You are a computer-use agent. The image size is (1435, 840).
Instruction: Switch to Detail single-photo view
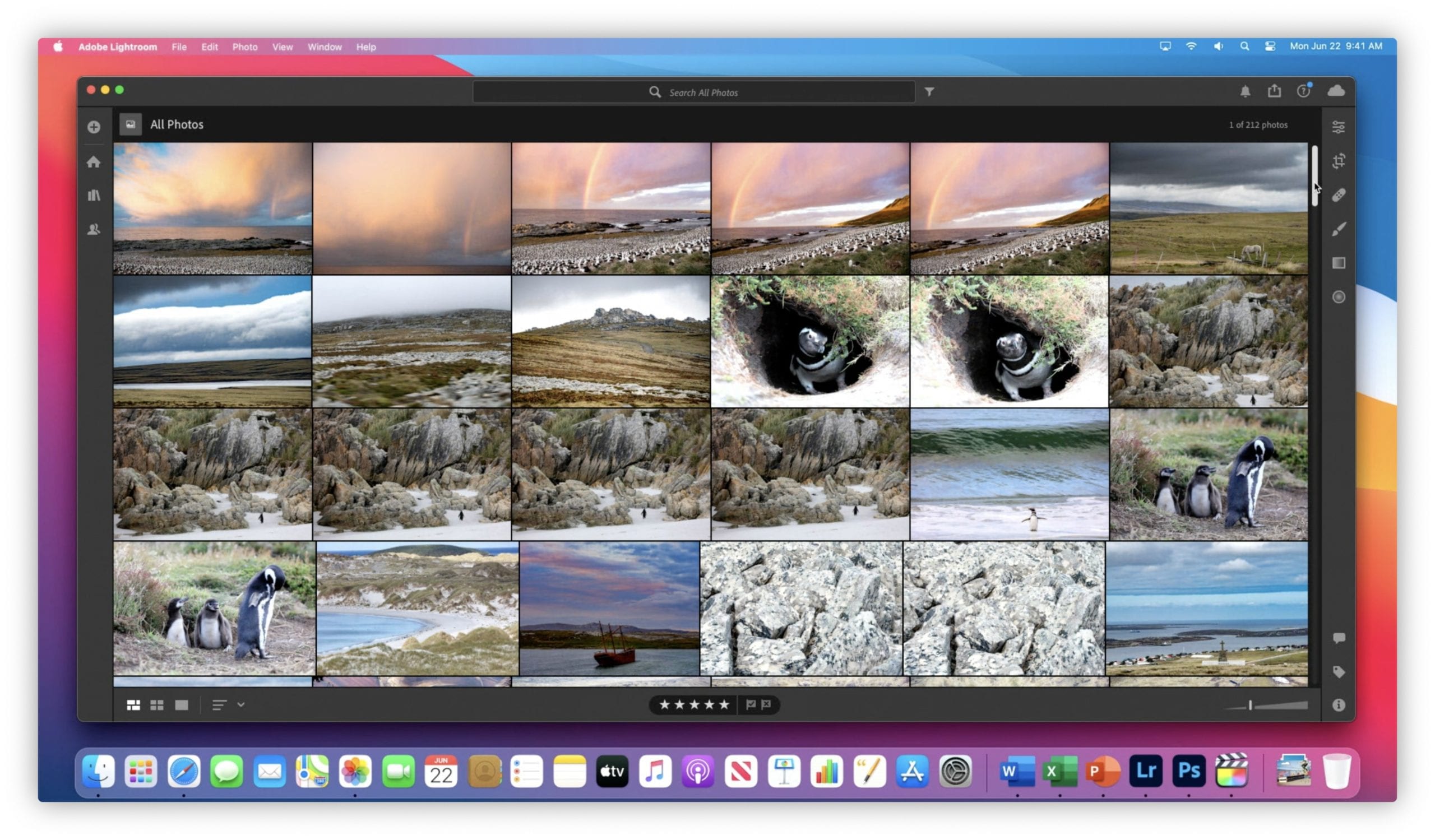coord(181,706)
